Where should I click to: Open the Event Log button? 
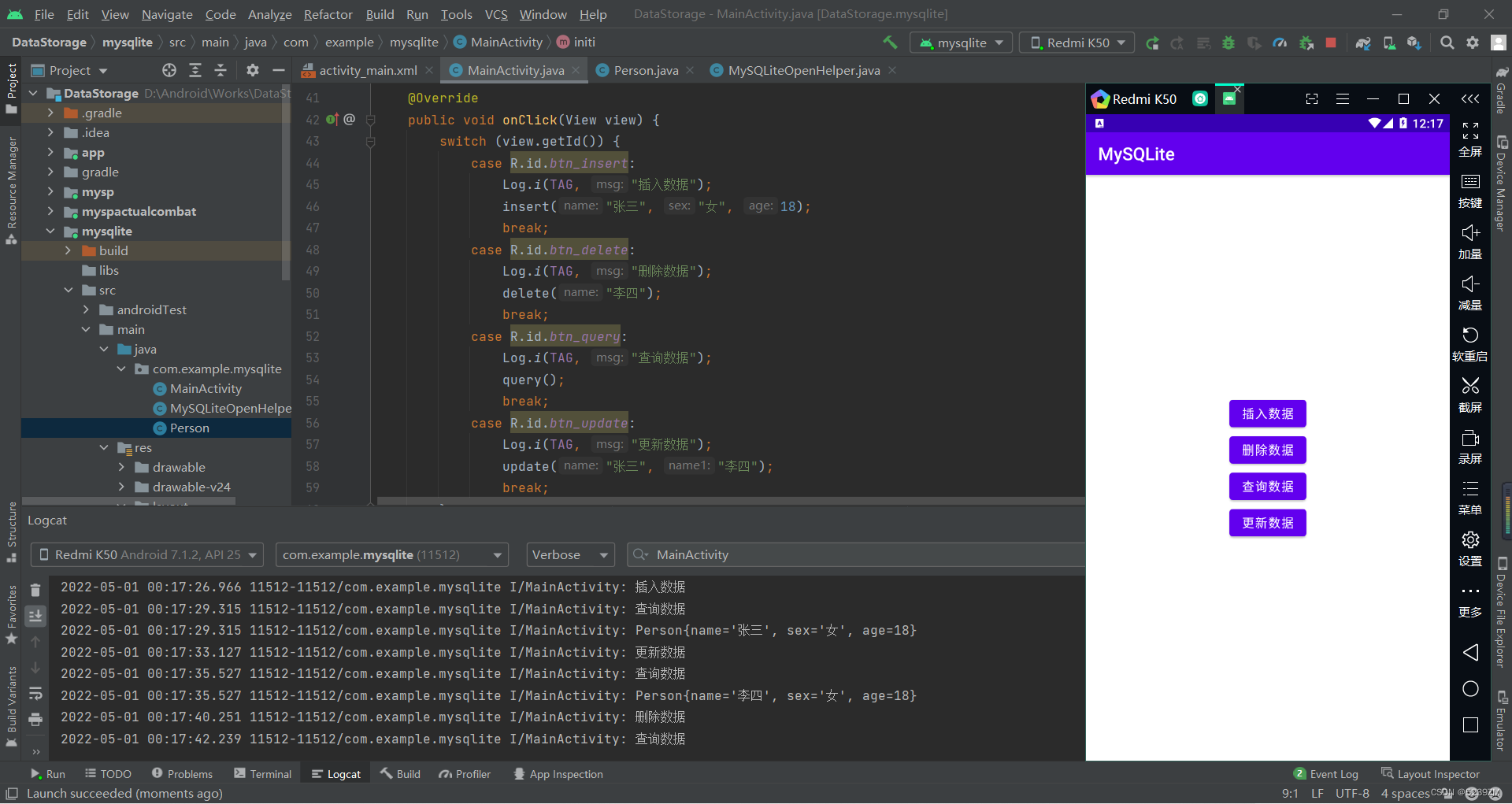click(x=1326, y=774)
